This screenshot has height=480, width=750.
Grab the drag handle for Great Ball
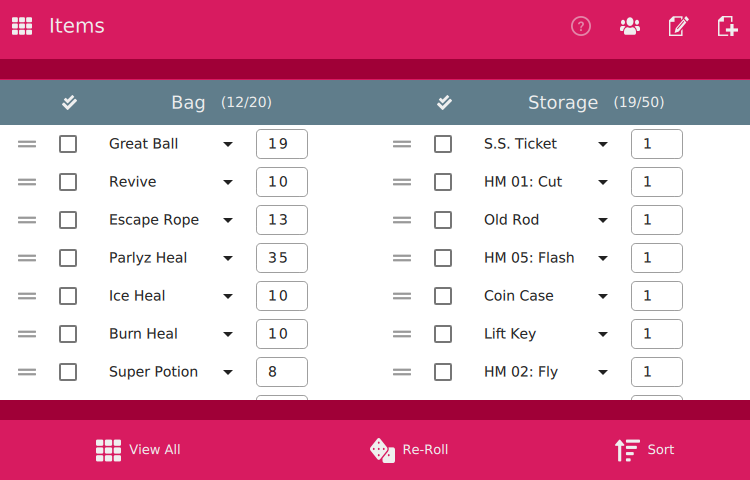[x=27, y=144]
